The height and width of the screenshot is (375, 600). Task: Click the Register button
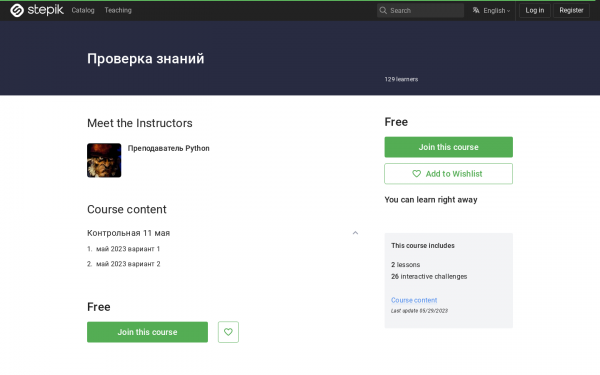click(x=571, y=10)
